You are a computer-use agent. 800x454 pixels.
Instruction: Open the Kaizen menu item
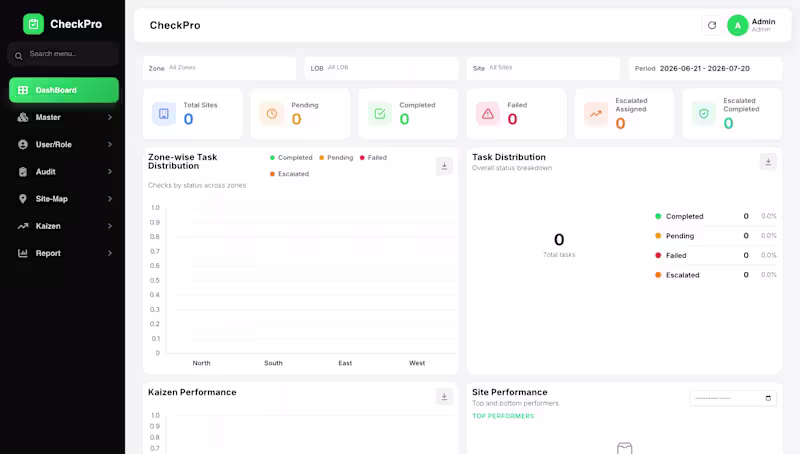point(64,226)
